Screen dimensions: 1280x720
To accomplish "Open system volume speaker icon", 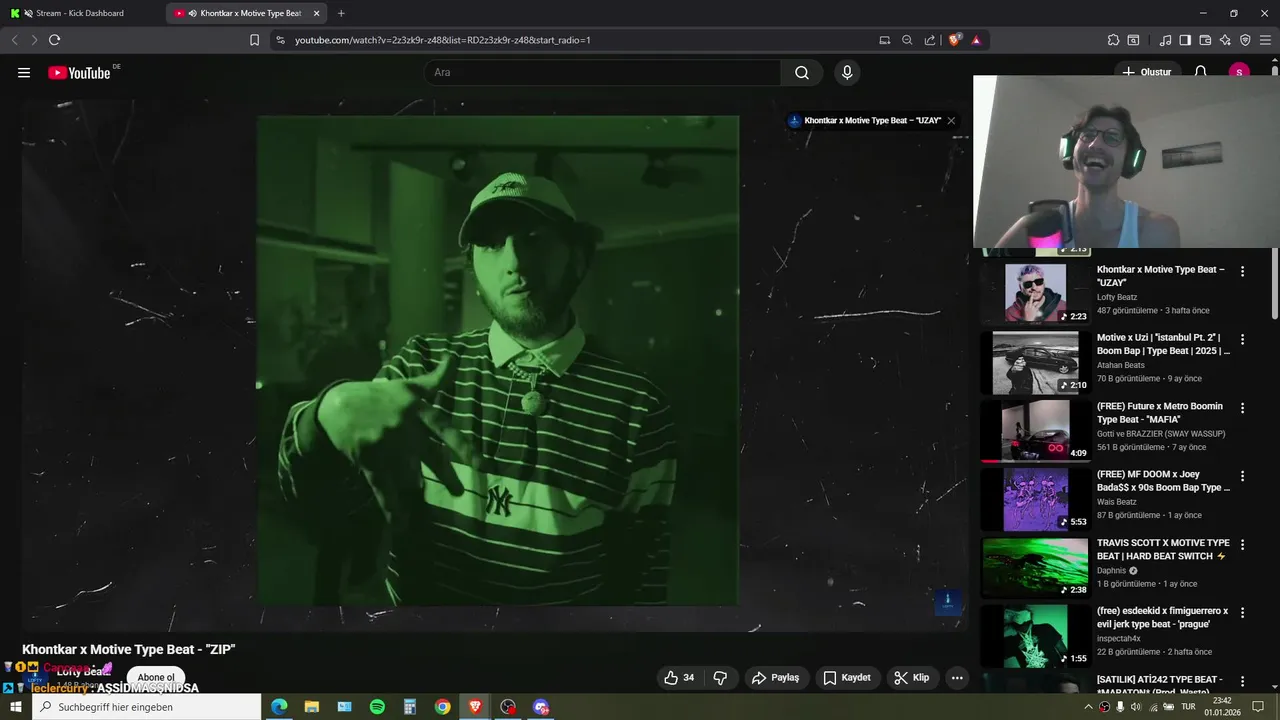I will click(x=1135, y=707).
